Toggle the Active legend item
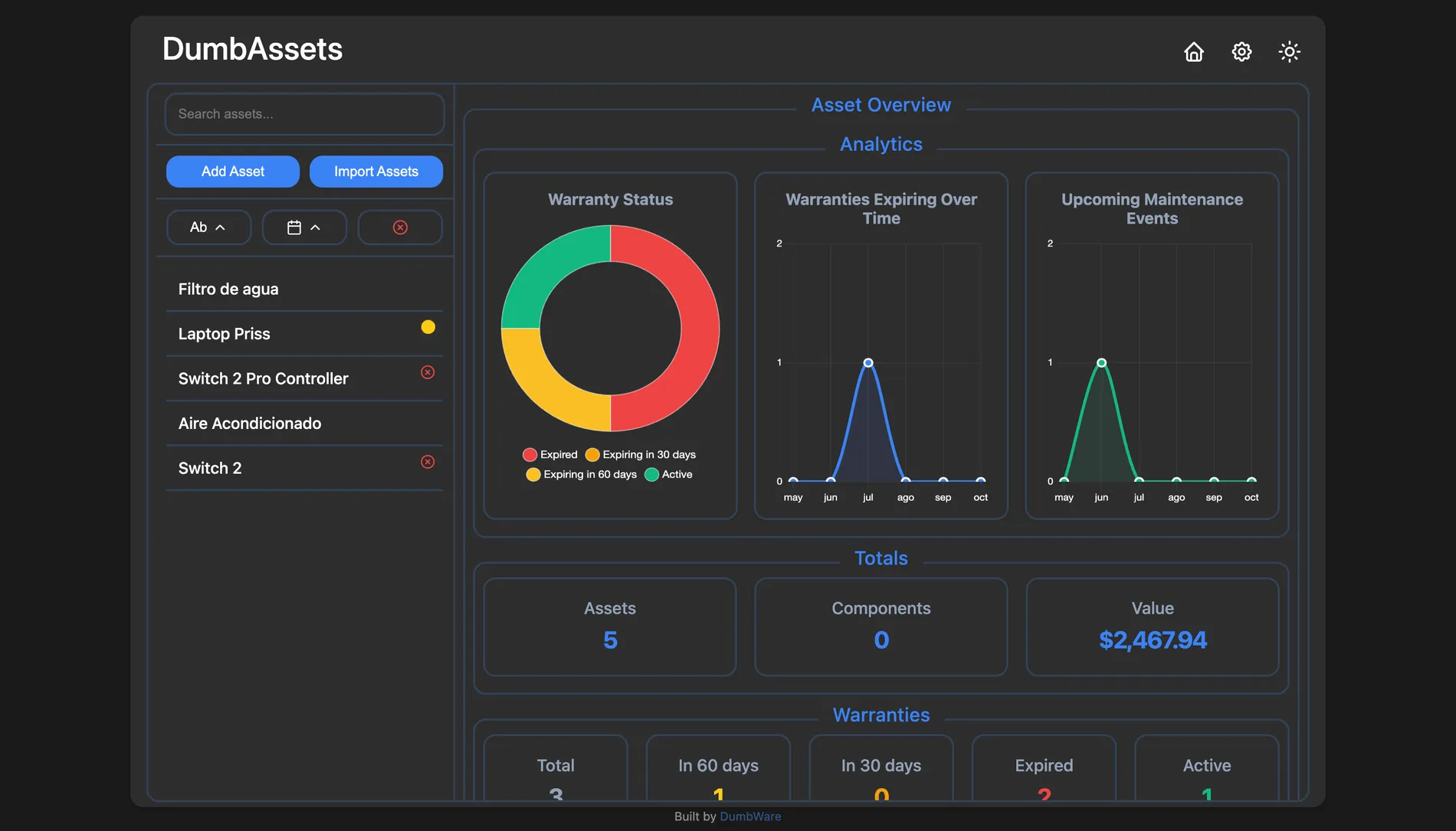 (669, 475)
